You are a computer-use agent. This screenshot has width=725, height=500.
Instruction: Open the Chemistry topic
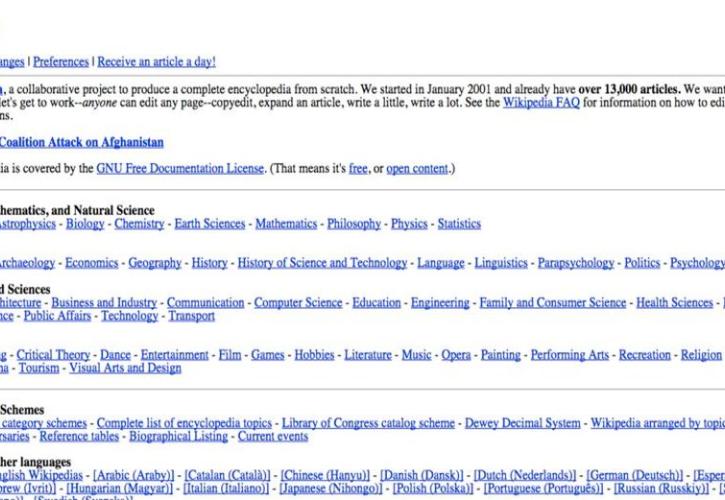pyautogui.click(x=139, y=224)
